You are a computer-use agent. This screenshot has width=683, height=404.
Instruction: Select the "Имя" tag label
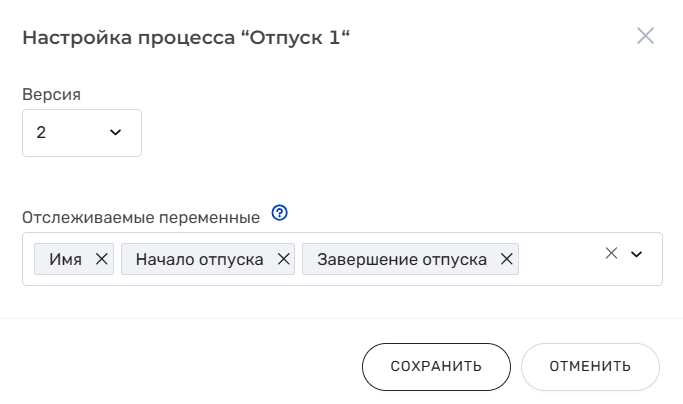coord(66,259)
